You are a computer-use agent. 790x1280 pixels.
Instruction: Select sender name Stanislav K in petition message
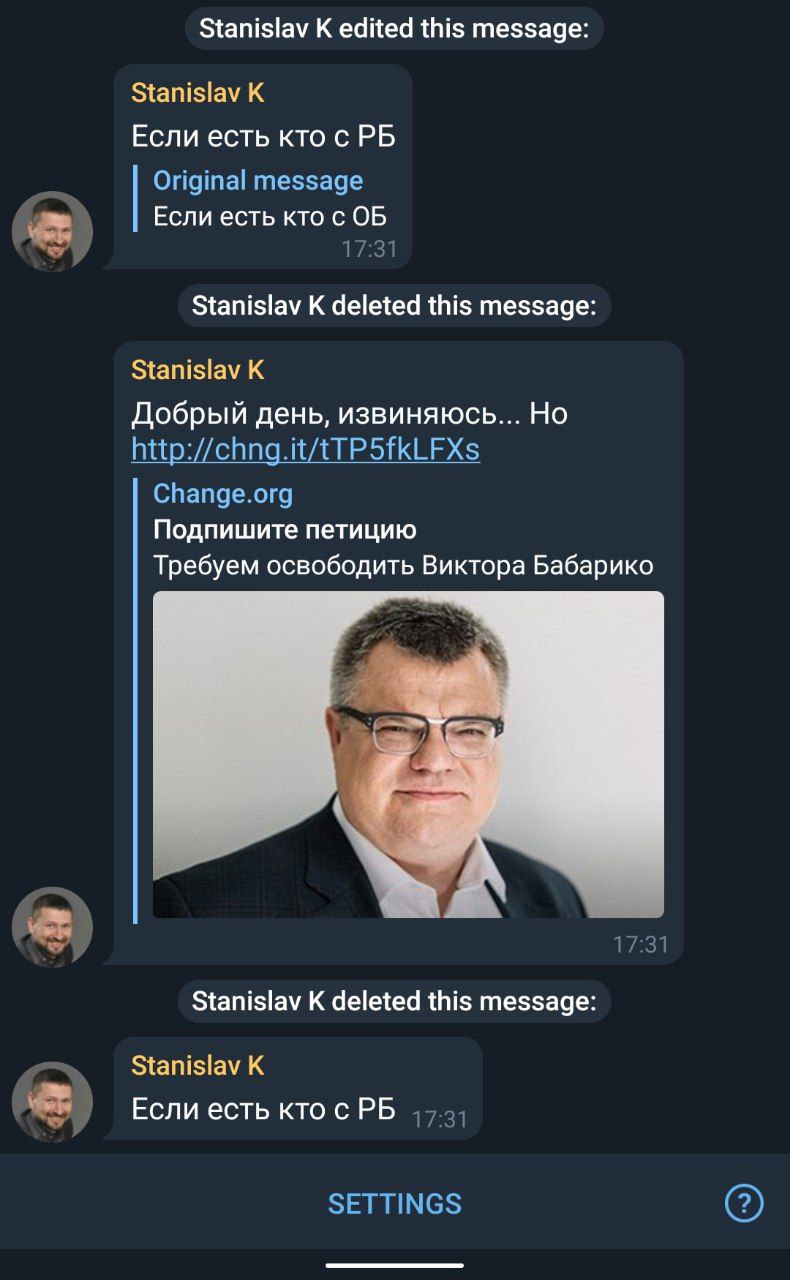tap(198, 370)
